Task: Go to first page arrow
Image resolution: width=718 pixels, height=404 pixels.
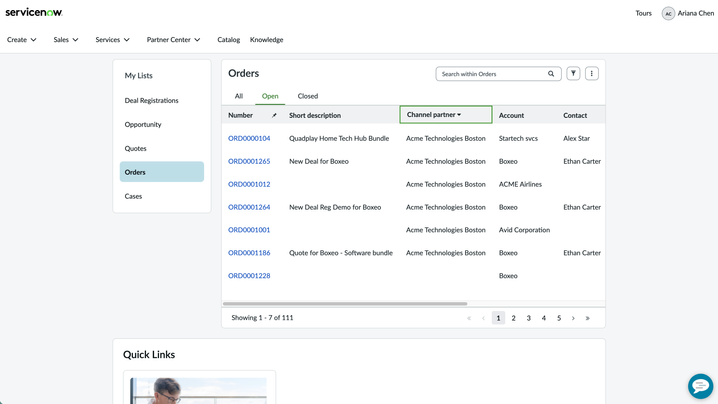Action: (469, 318)
